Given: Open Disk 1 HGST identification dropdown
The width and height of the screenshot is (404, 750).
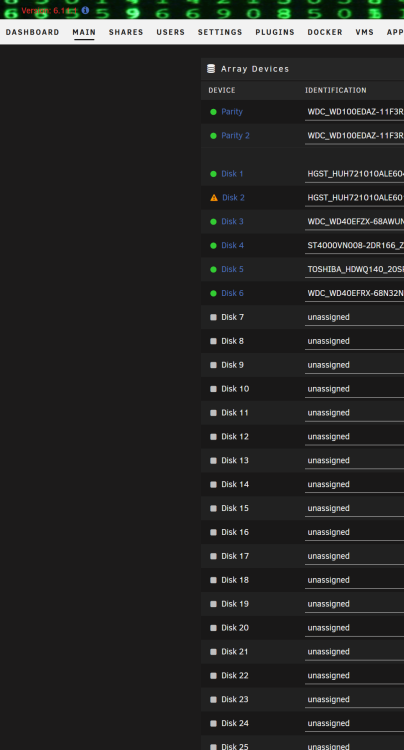Looking at the screenshot, I should tap(354, 174).
